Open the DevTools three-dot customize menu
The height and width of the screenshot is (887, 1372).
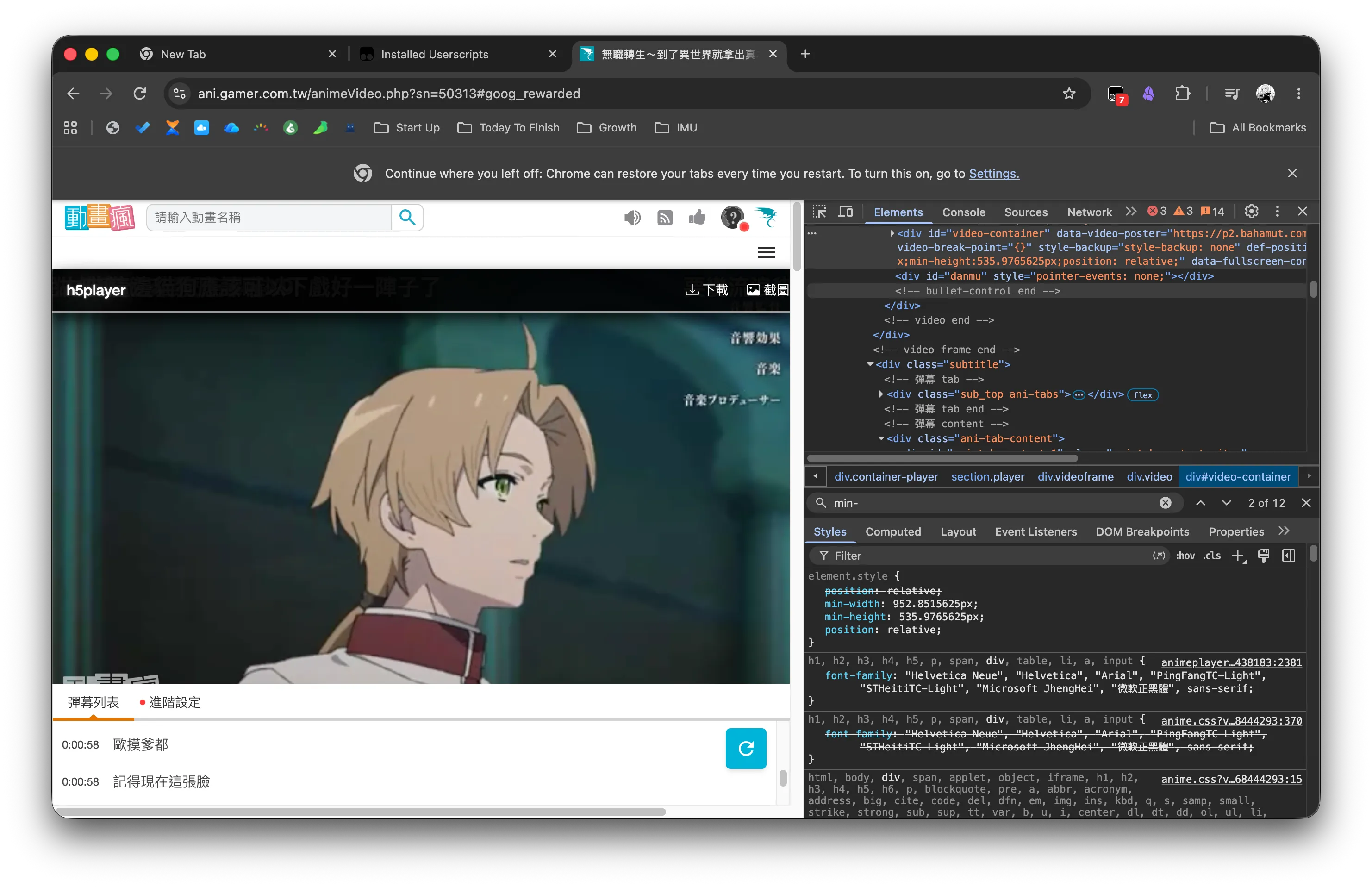point(1277,212)
